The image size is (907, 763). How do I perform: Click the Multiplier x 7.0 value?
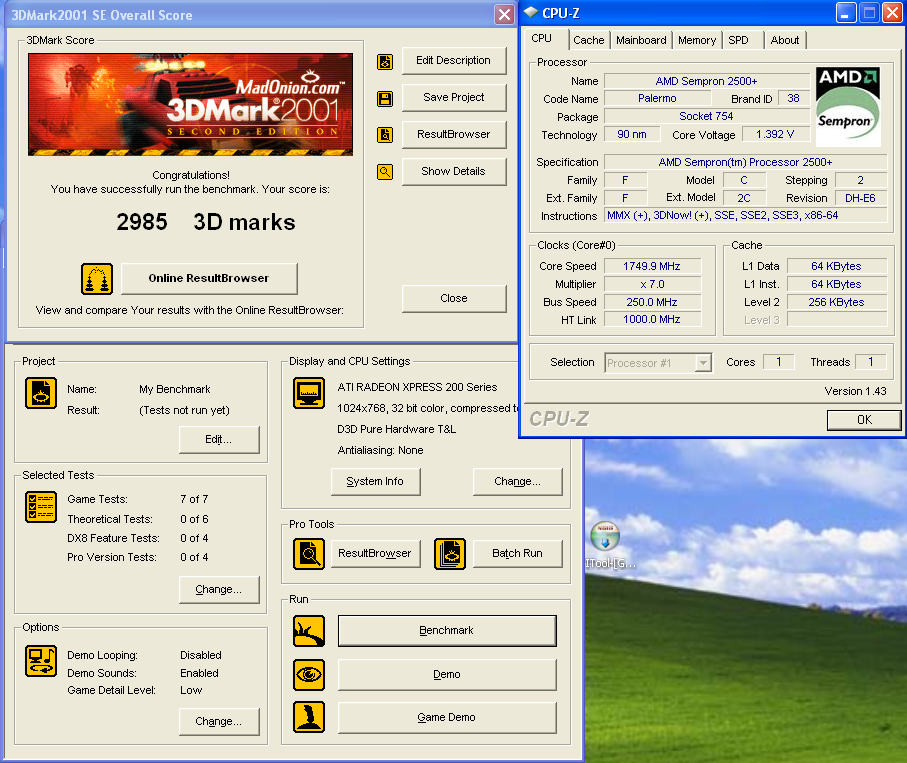652,285
